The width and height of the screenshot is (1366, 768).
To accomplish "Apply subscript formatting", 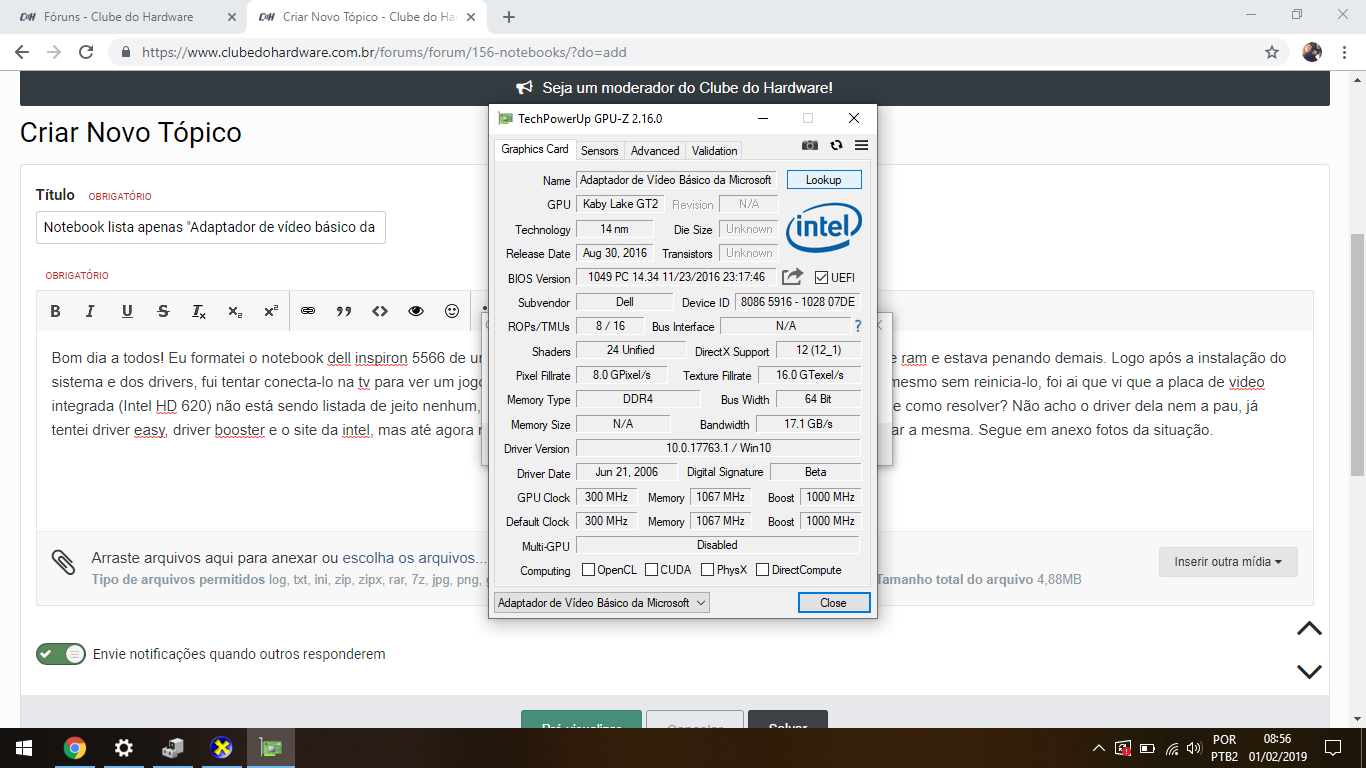I will coord(235,311).
